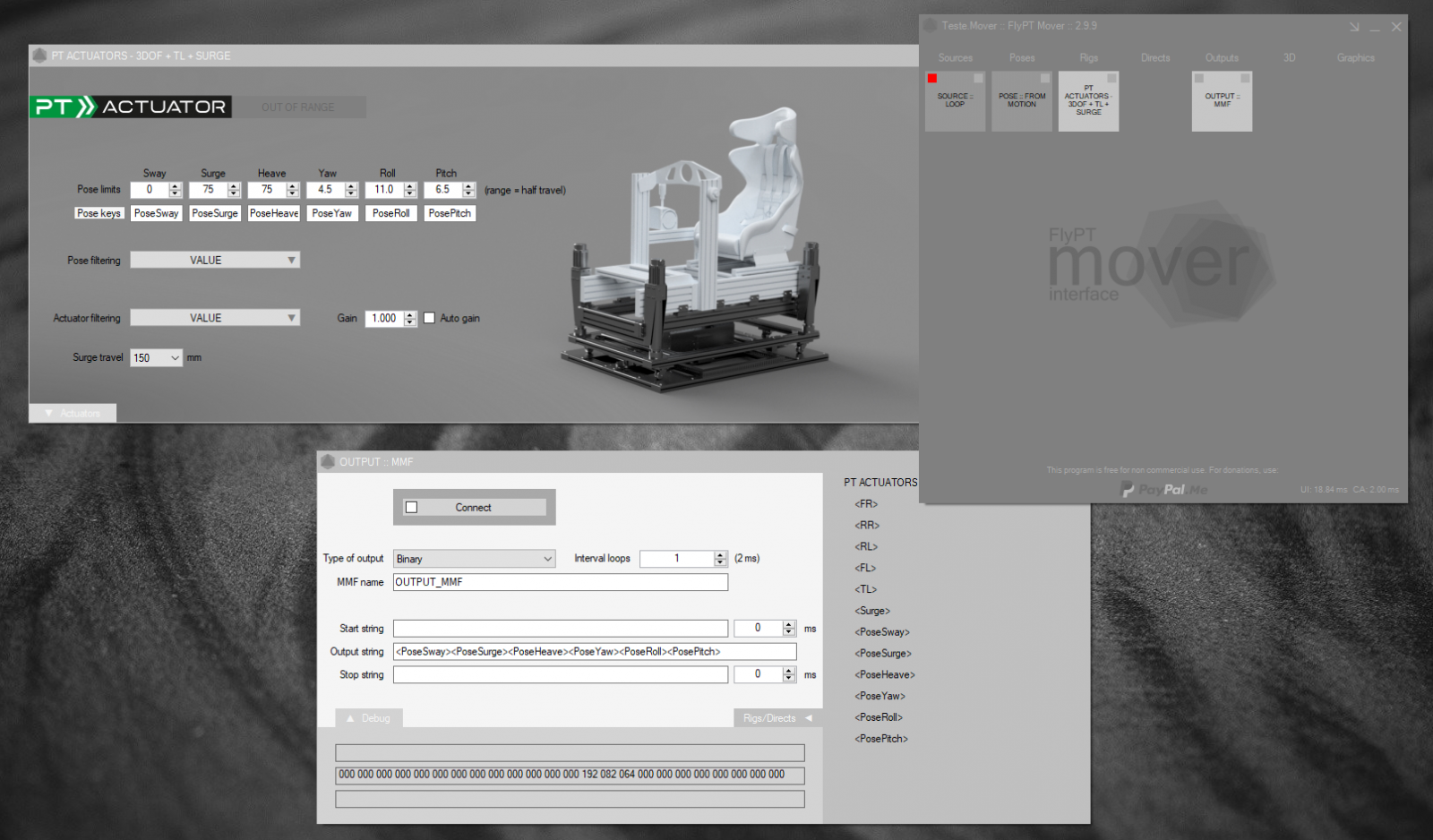Viewport: 1433px width, 840px height.
Task: Open the Rigs menu in Mover
Action: tap(1089, 57)
